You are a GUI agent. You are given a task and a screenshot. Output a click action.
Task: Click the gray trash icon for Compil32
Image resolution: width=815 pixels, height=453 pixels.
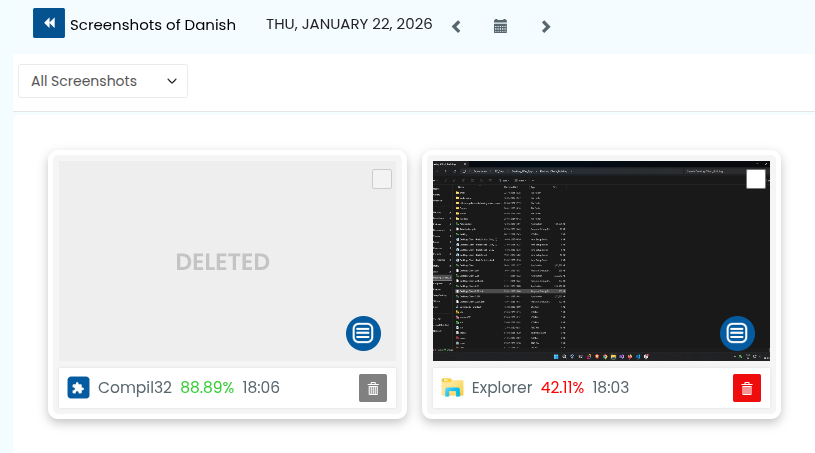tap(372, 388)
